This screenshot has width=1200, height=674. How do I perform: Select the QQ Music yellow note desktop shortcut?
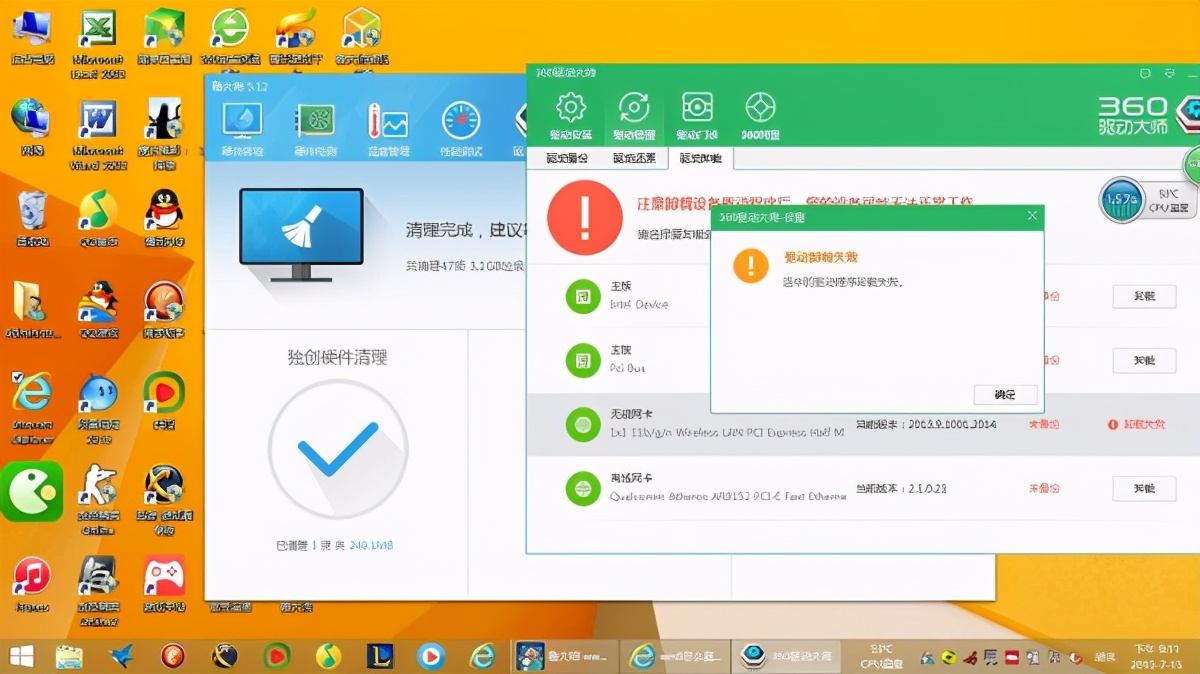pyautogui.click(x=98, y=218)
